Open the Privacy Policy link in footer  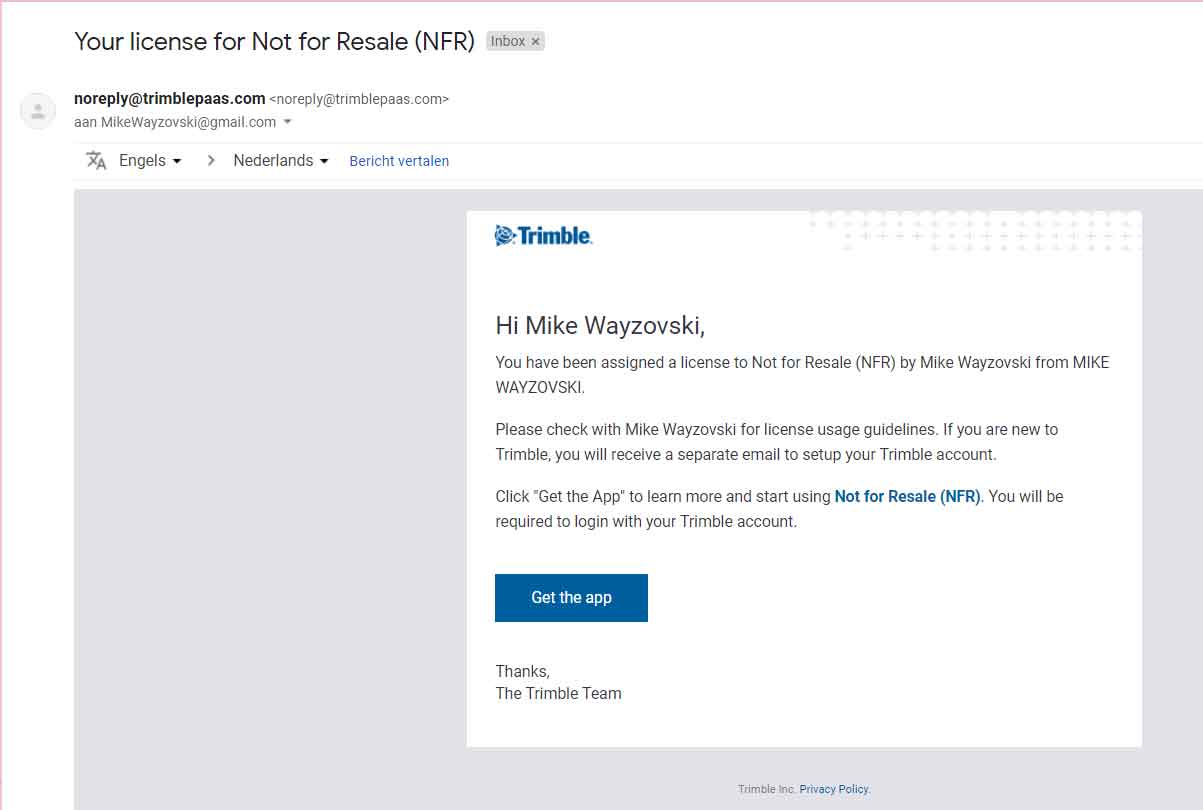click(834, 789)
